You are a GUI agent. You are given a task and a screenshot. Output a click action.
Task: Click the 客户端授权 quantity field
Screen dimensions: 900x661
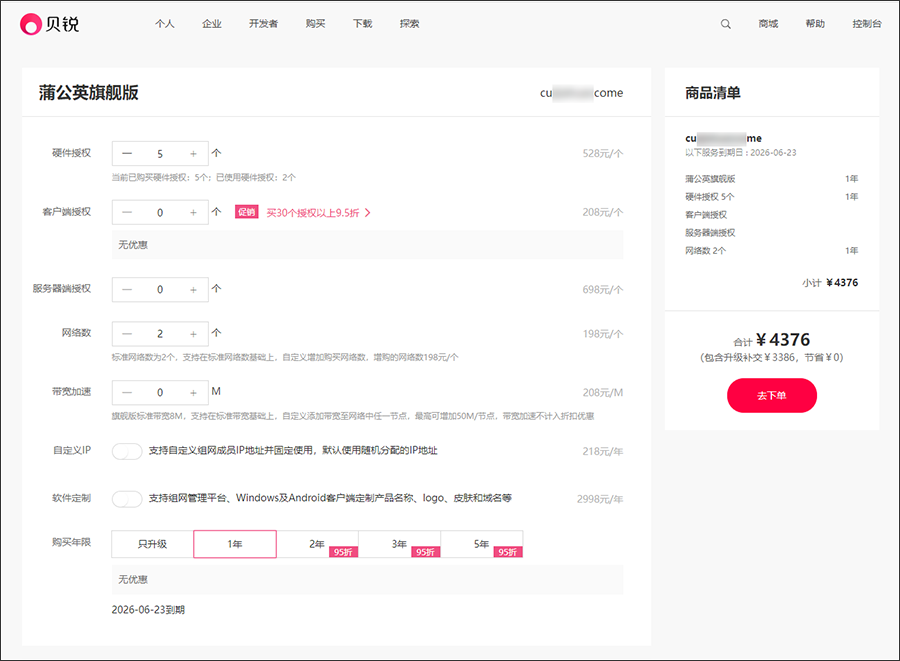click(x=160, y=212)
